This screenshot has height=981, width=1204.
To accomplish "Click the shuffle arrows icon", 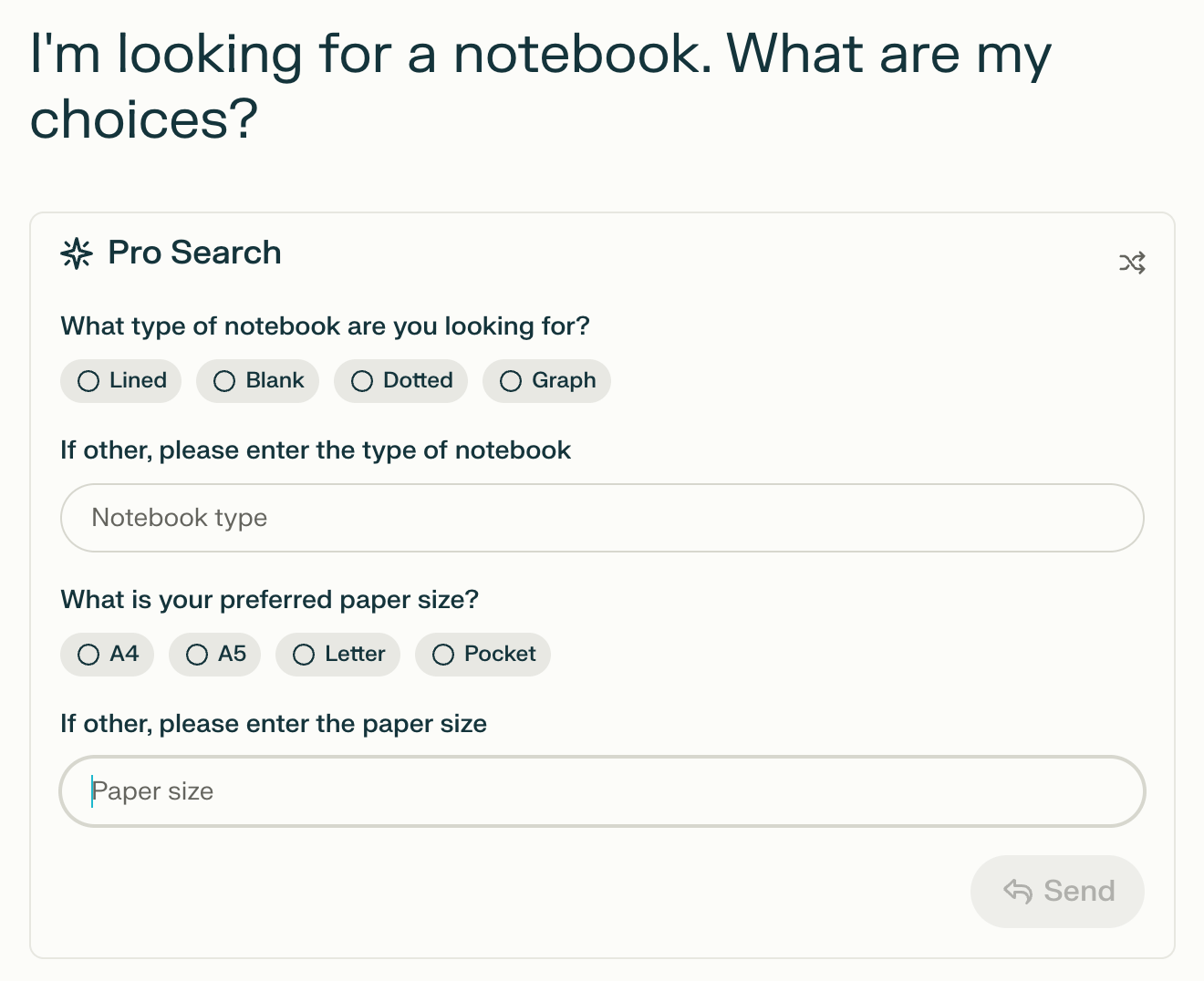I will point(1132,263).
